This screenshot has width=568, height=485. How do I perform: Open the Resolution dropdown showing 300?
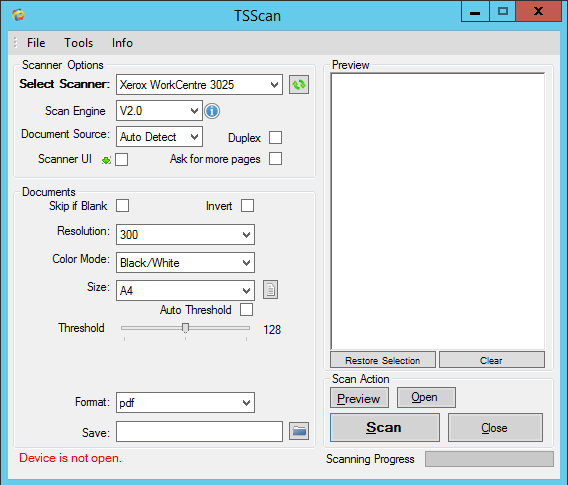point(185,234)
